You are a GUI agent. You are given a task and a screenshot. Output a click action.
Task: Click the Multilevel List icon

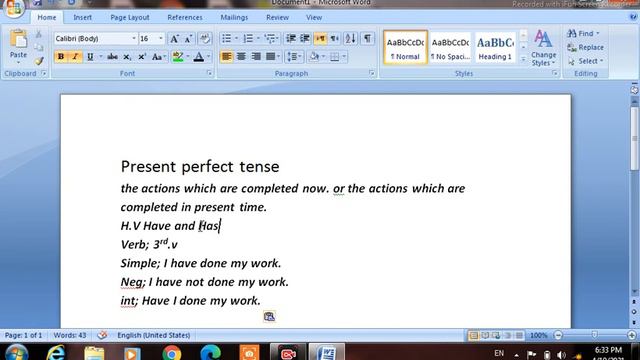269,39
